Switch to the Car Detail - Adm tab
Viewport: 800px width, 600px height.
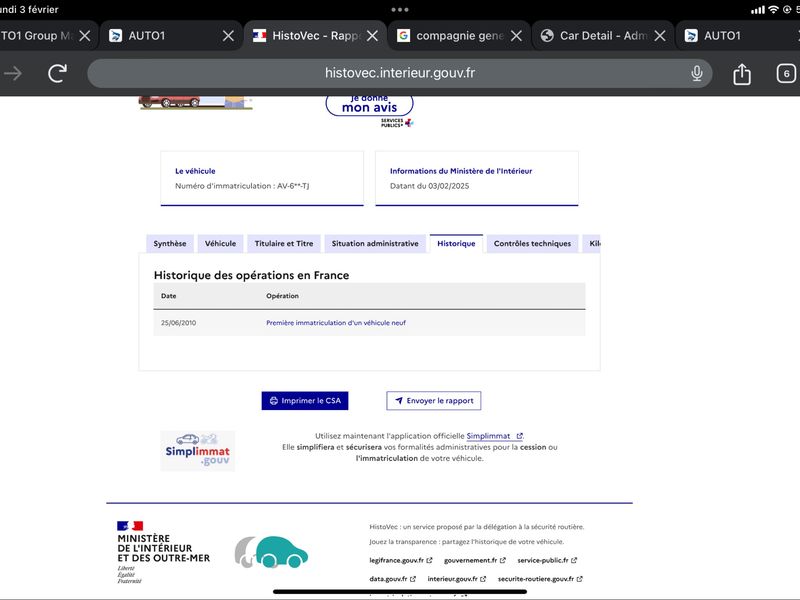[x=603, y=36]
